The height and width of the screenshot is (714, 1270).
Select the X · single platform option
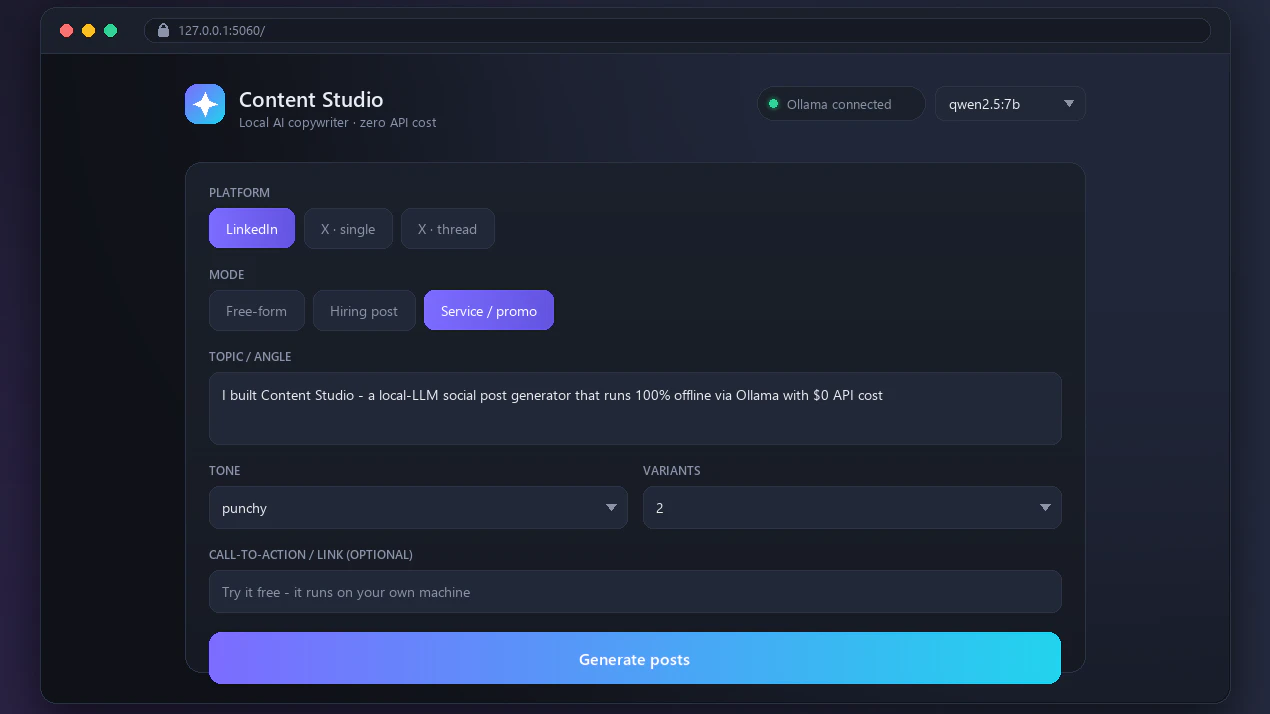(348, 228)
